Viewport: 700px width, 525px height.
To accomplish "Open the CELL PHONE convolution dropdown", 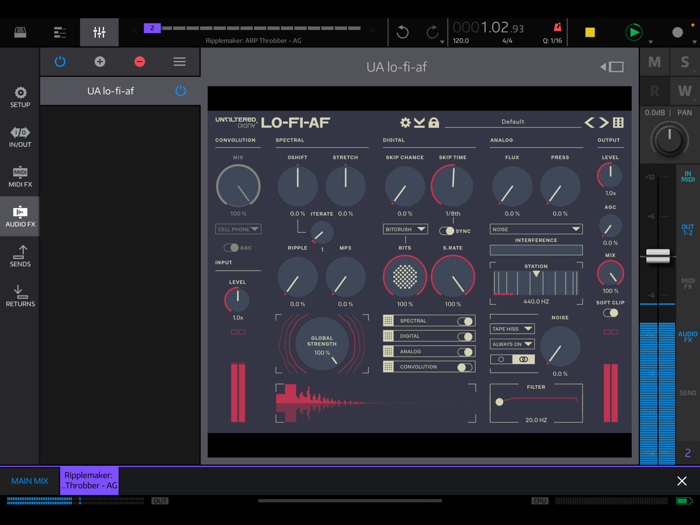I will pyautogui.click(x=238, y=229).
